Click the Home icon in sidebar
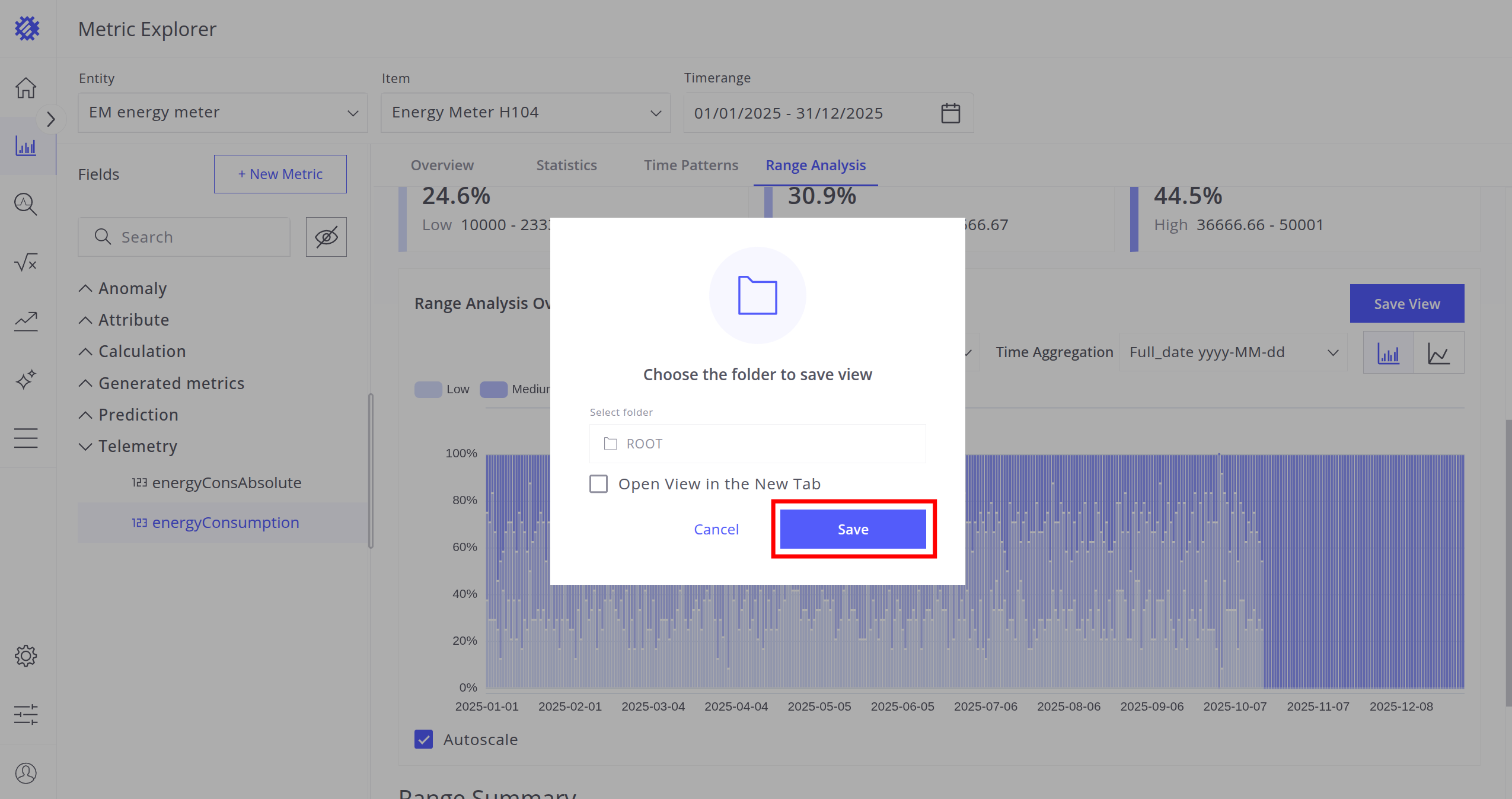The image size is (1512, 799). pos(25,88)
